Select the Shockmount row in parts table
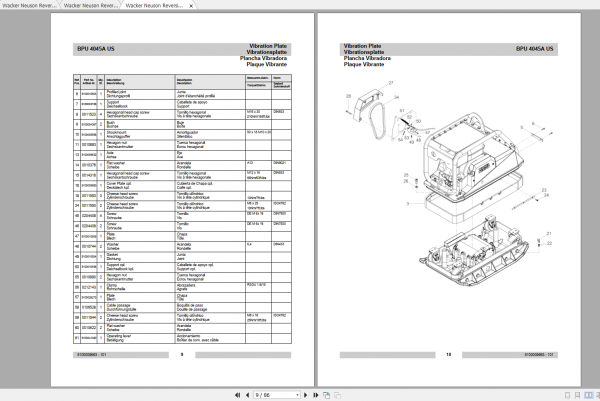Viewport: 600px width, 401px height. [x=182, y=135]
